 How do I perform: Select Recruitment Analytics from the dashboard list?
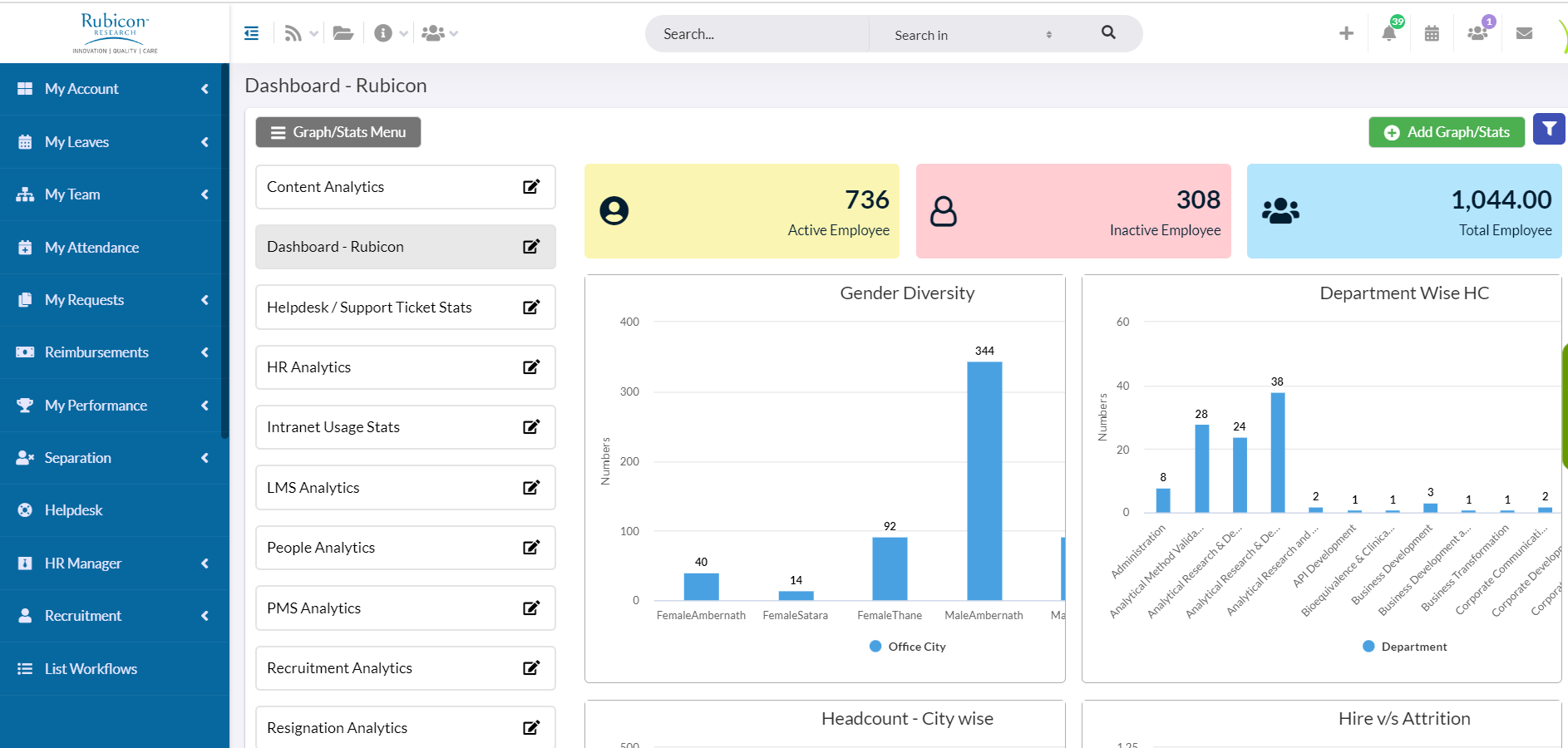(x=405, y=668)
